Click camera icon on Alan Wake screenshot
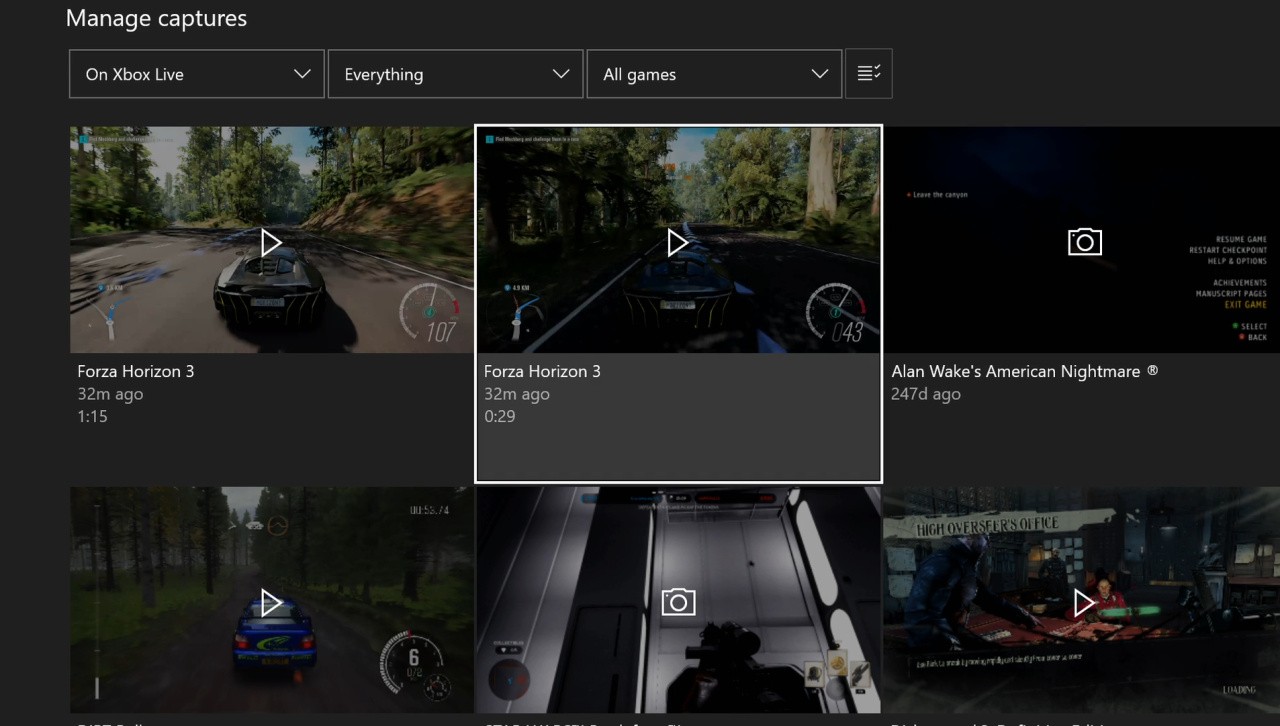 pos(1084,242)
